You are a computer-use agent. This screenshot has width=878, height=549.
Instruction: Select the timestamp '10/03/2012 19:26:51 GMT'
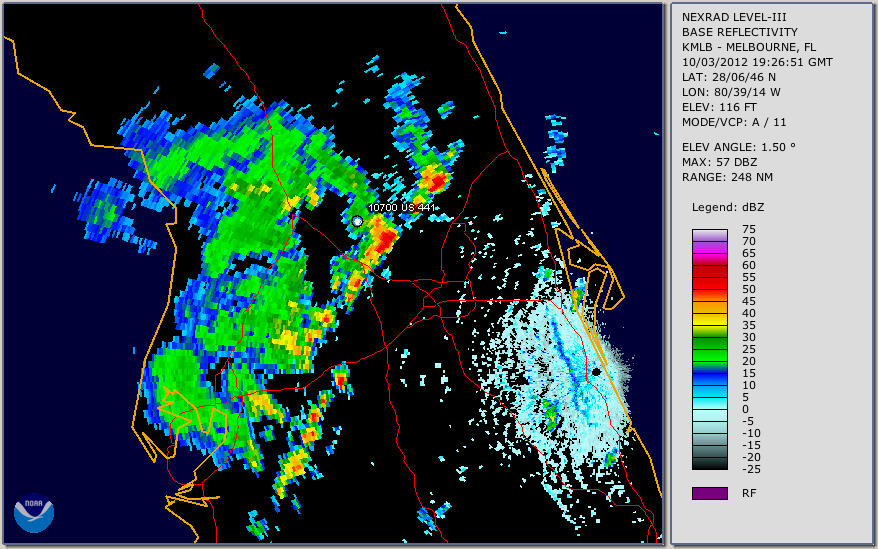coord(757,62)
